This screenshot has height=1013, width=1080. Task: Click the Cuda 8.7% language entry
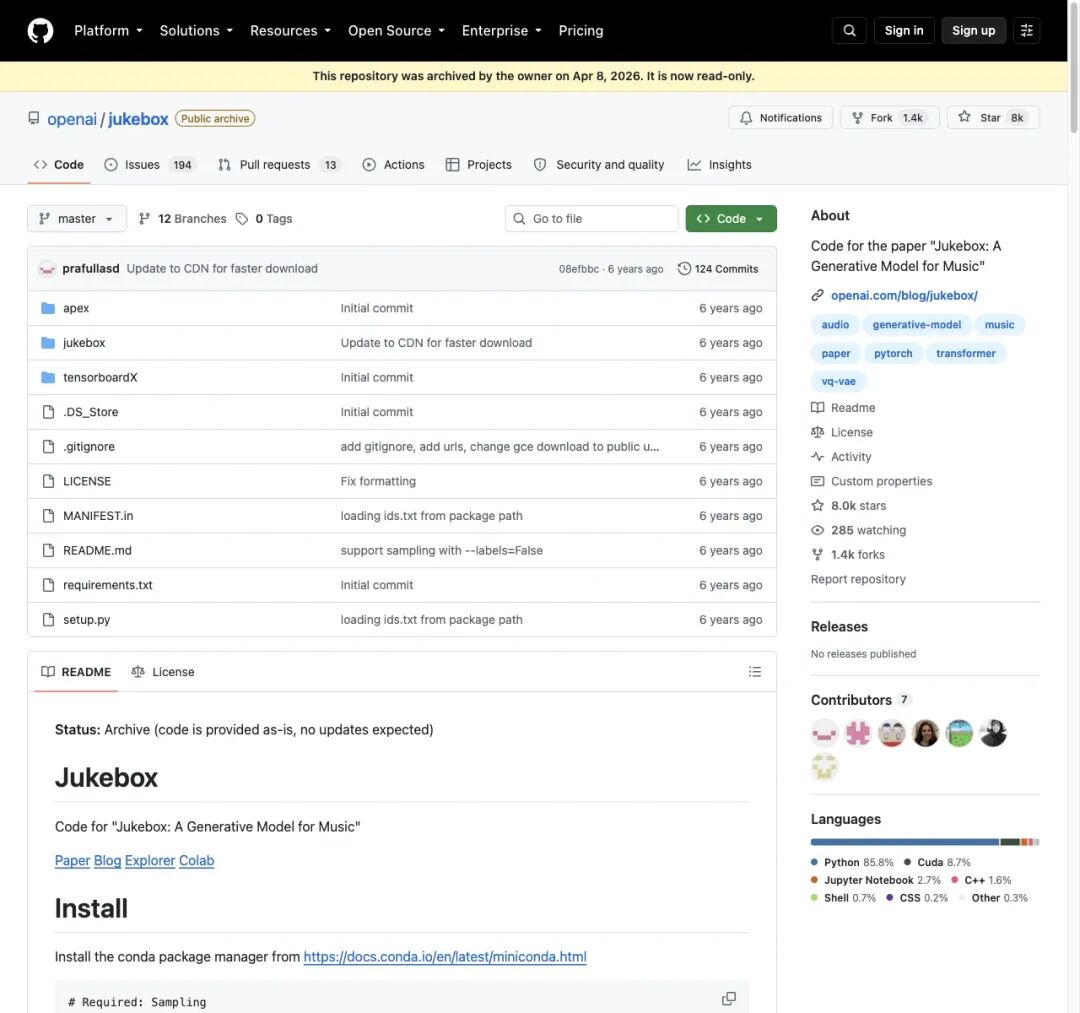pyautogui.click(x=937, y=862)
